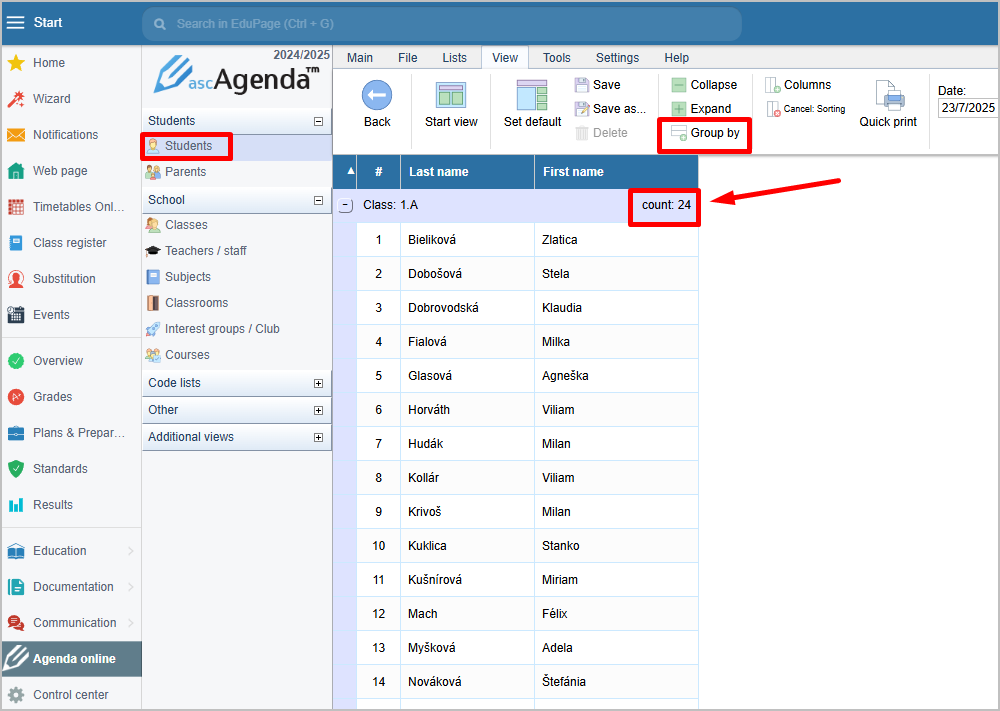This screenshot has height=711, width=1000.
Task: Open the hamburger Start menu icon
Action: pos(15,22)
